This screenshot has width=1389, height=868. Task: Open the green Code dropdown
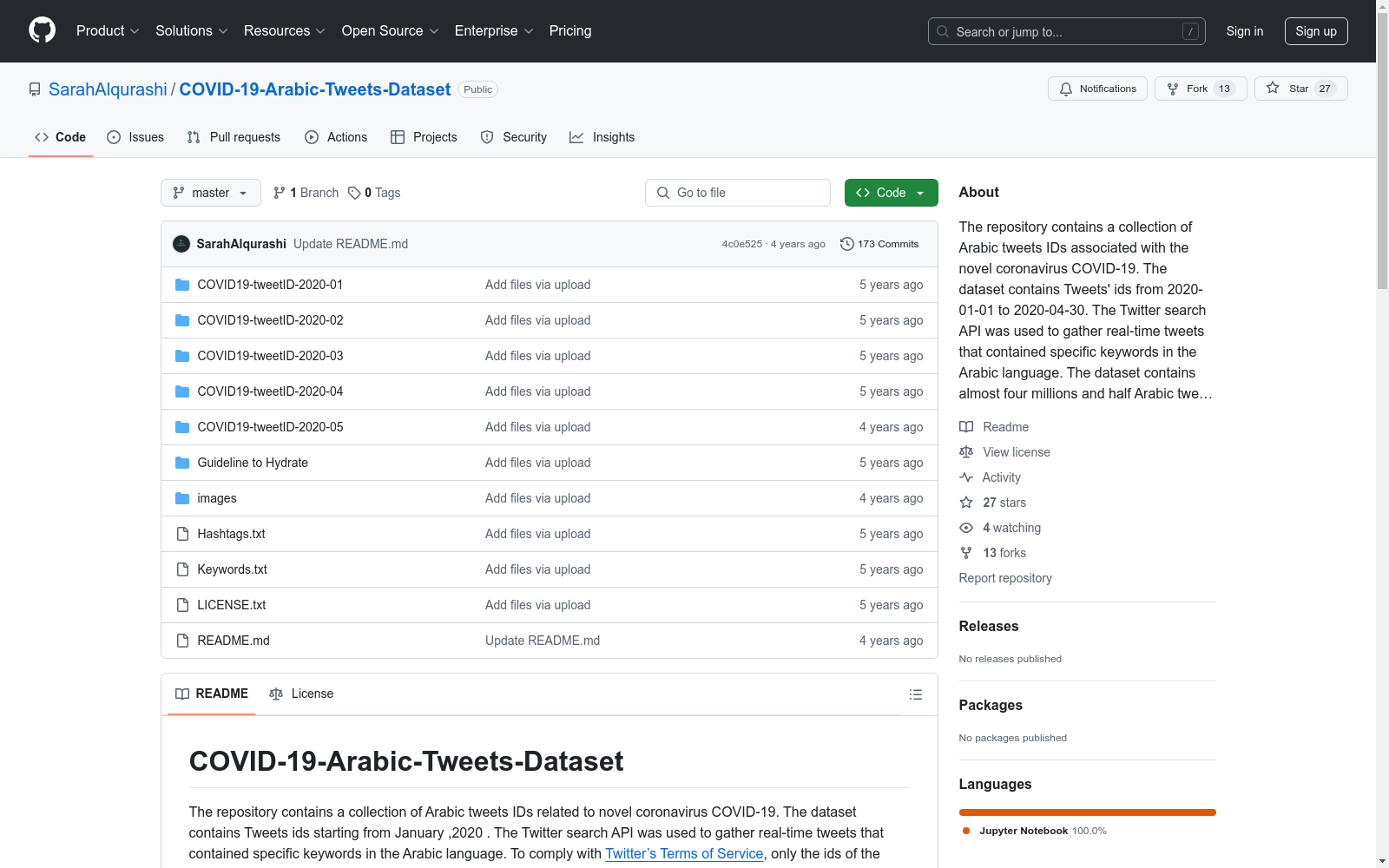coord(891,193)
